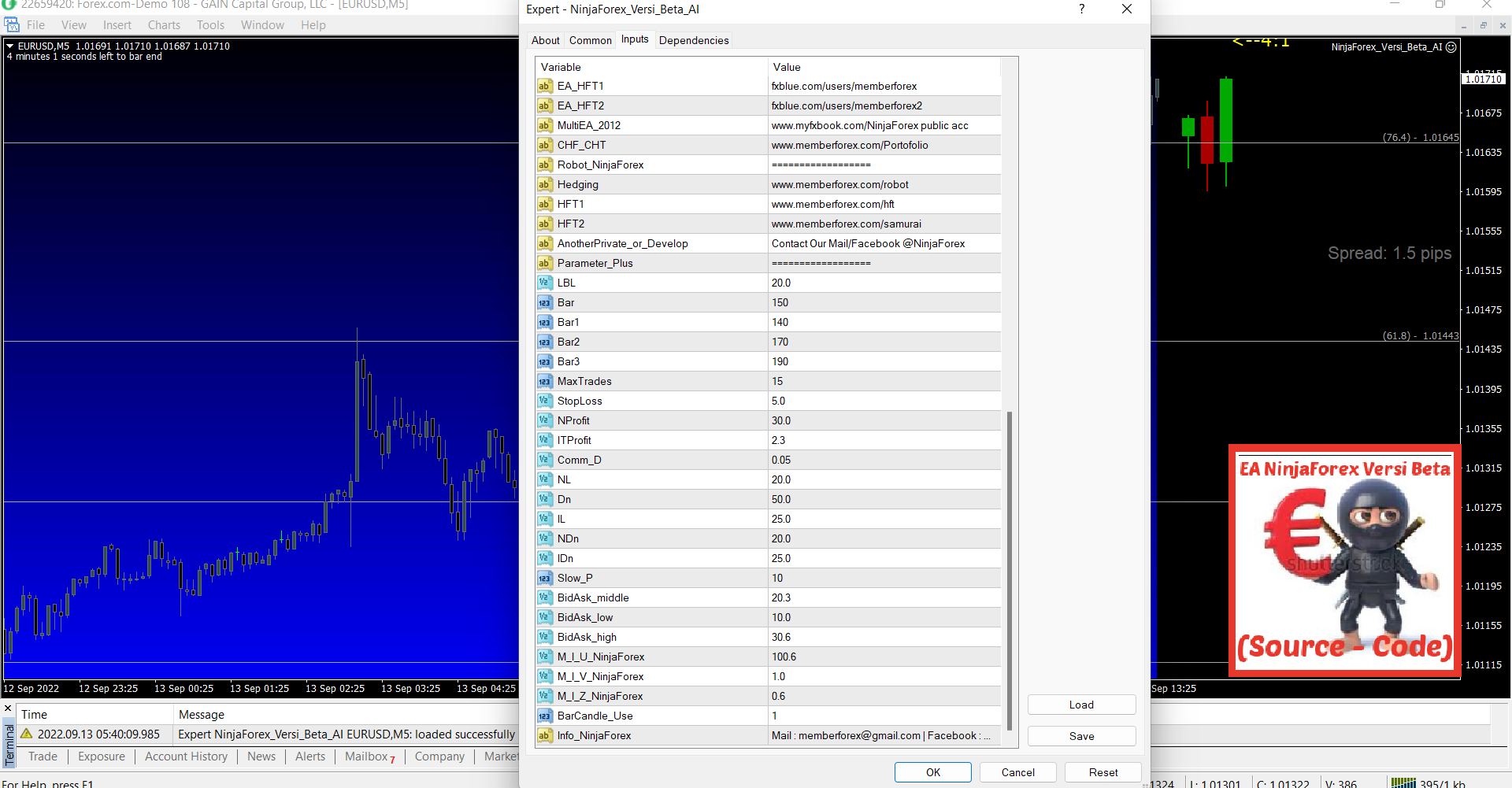Open the Dependencies tab
This screenshot has height=788, width=1512.
pyautogui.click(x=693, y=40)
